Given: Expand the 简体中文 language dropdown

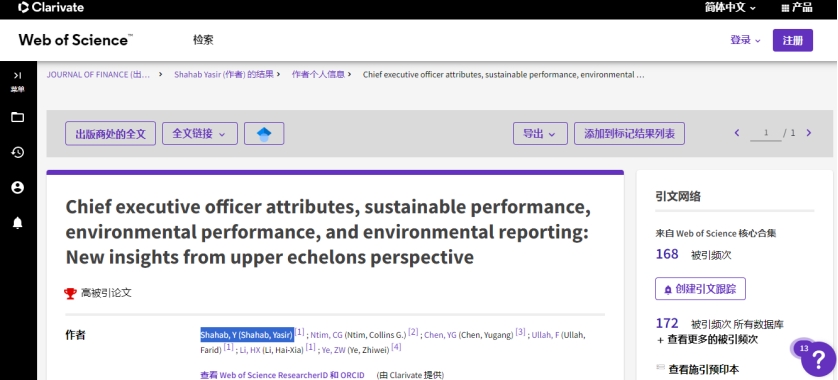Looking at the screenshot, I should (x=730, y=7).
